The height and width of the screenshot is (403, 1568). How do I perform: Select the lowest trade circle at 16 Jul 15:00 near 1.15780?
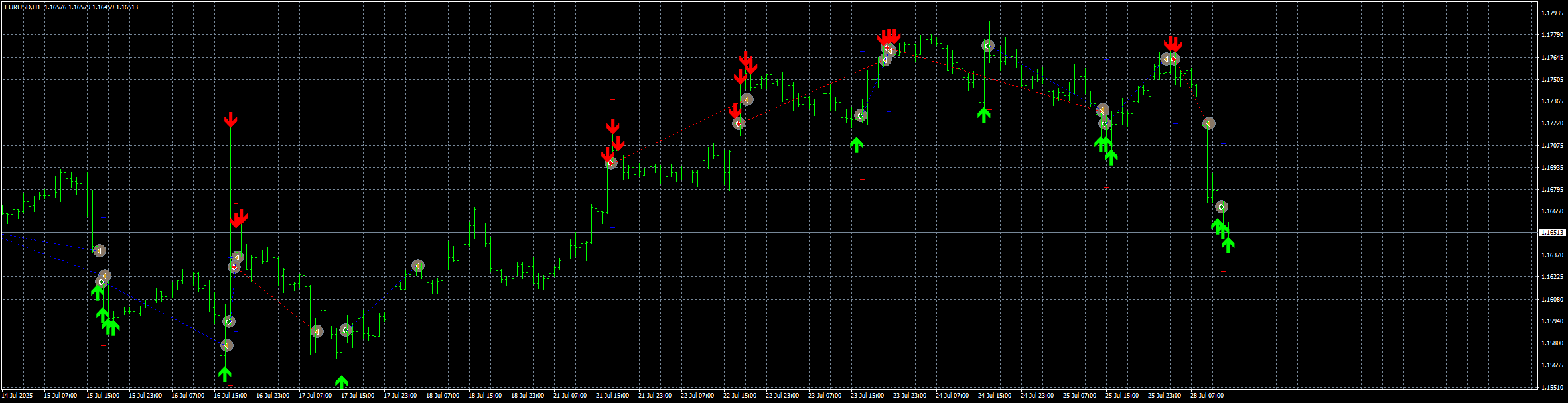[226, 345]
